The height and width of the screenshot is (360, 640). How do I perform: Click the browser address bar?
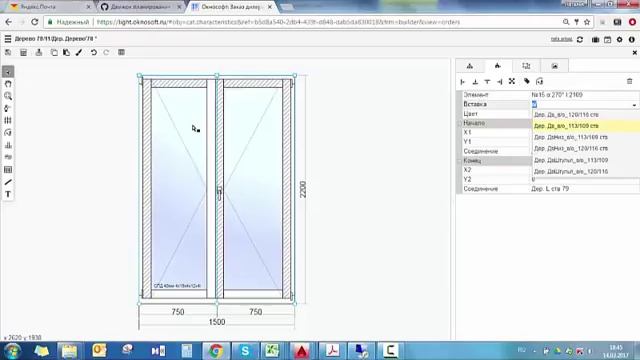click(302, 22)
